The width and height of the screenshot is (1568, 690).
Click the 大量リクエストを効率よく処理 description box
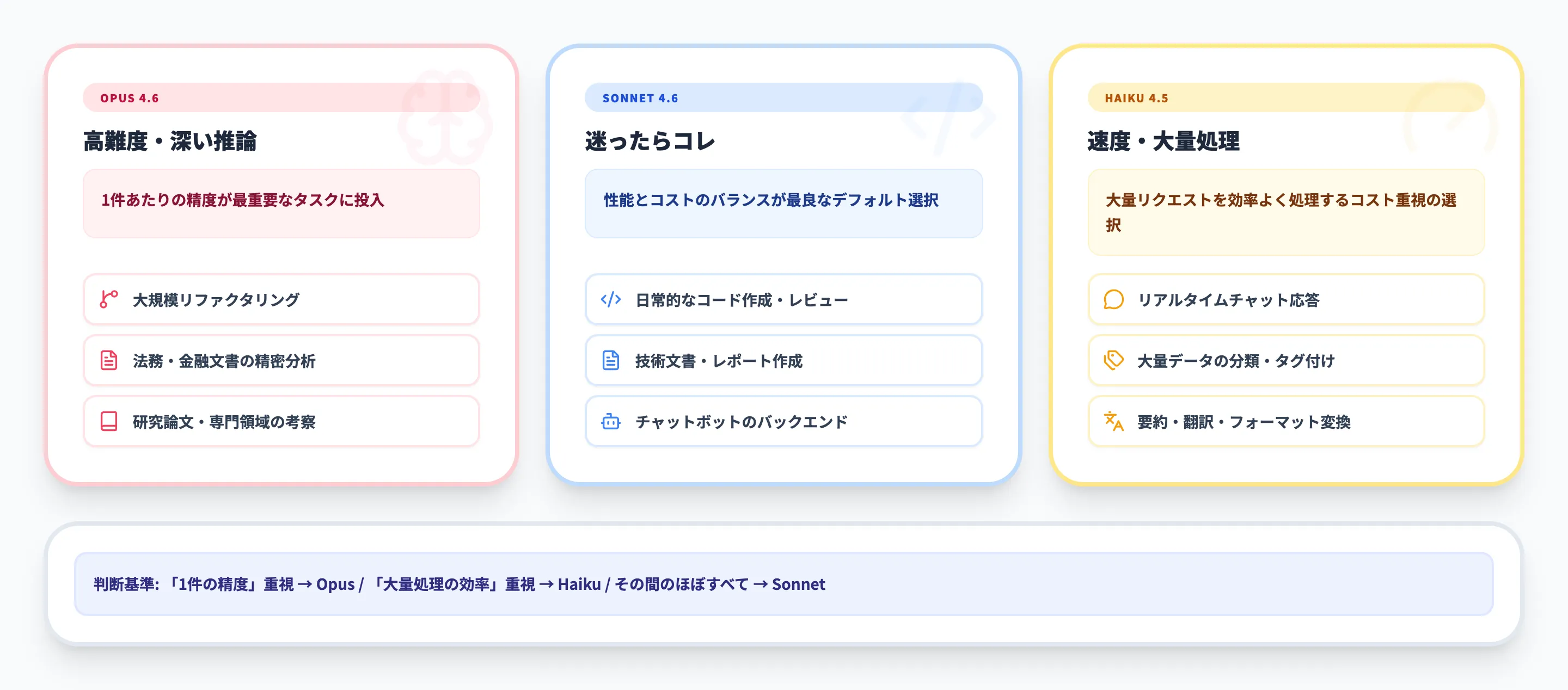click(1285, 212)
